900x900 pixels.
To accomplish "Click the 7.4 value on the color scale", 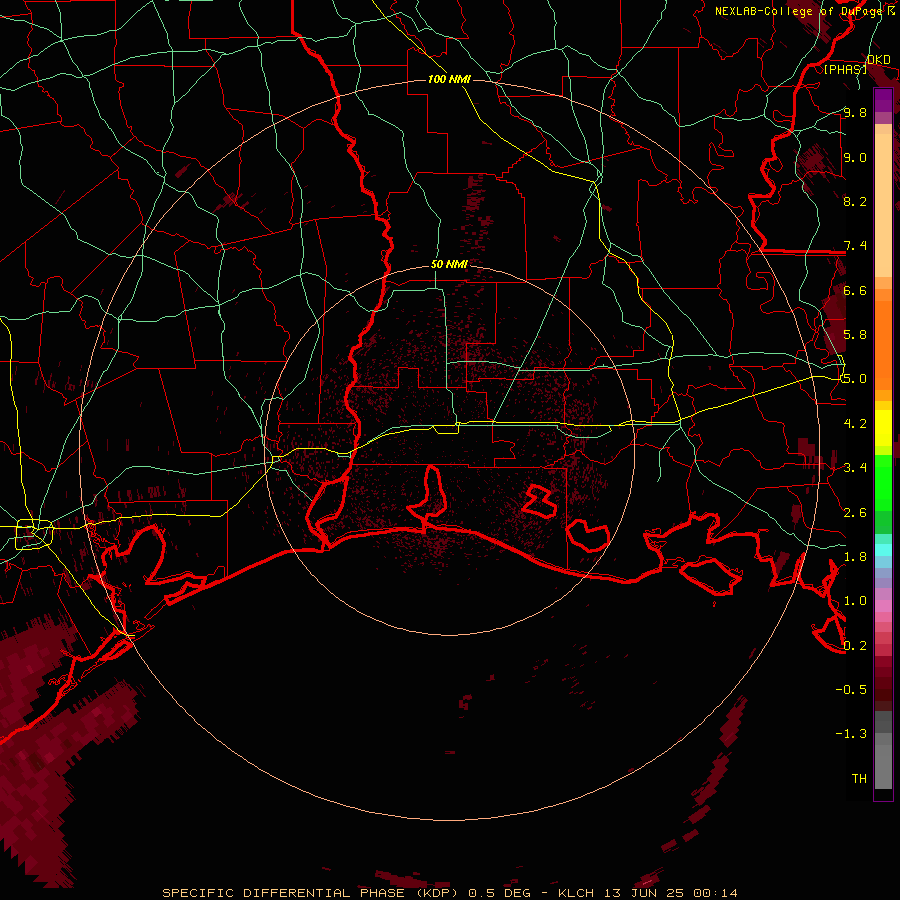I will (x=855, y=246).
